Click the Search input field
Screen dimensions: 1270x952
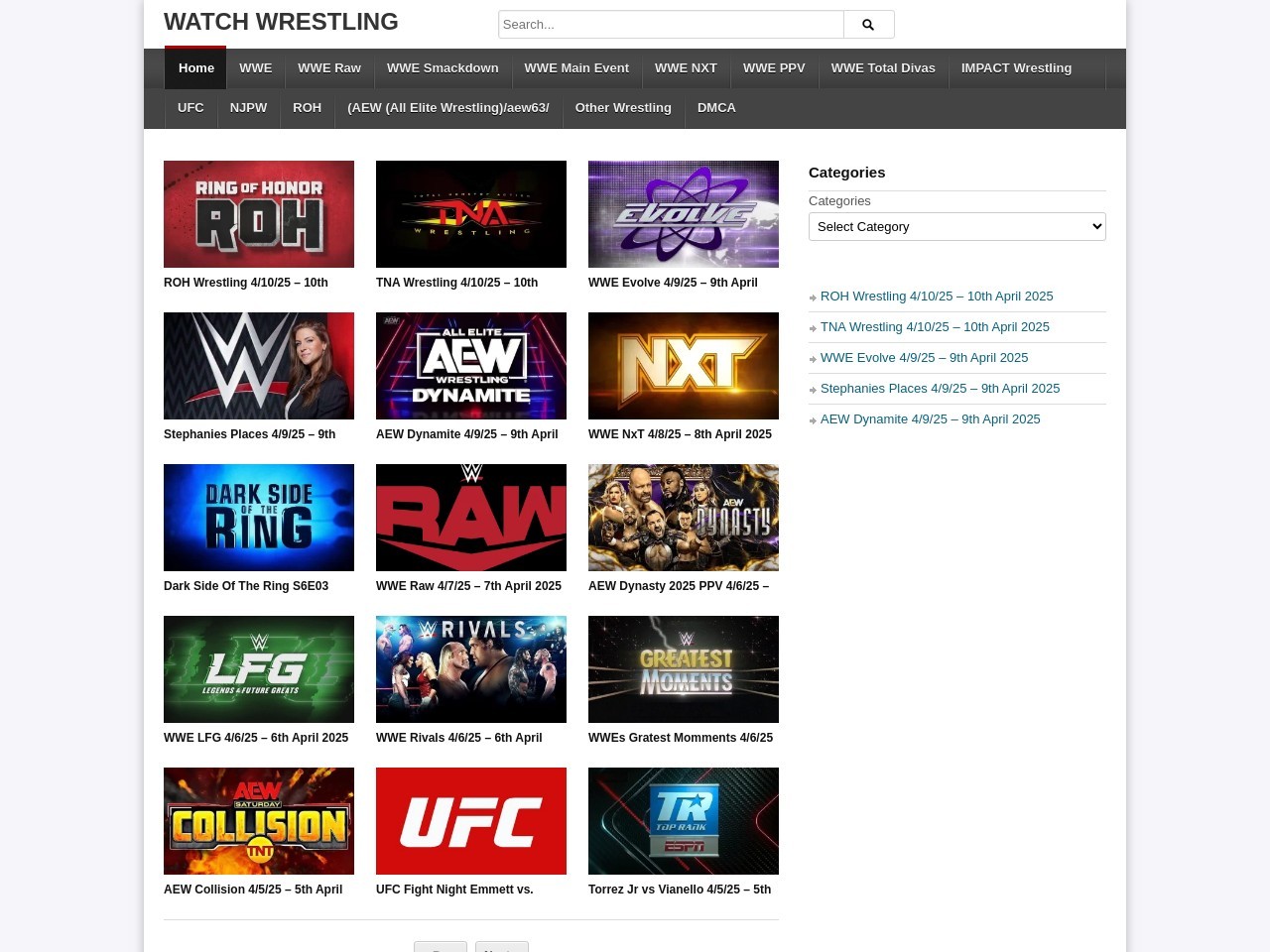pyautogui.click(x=671, y=25)
